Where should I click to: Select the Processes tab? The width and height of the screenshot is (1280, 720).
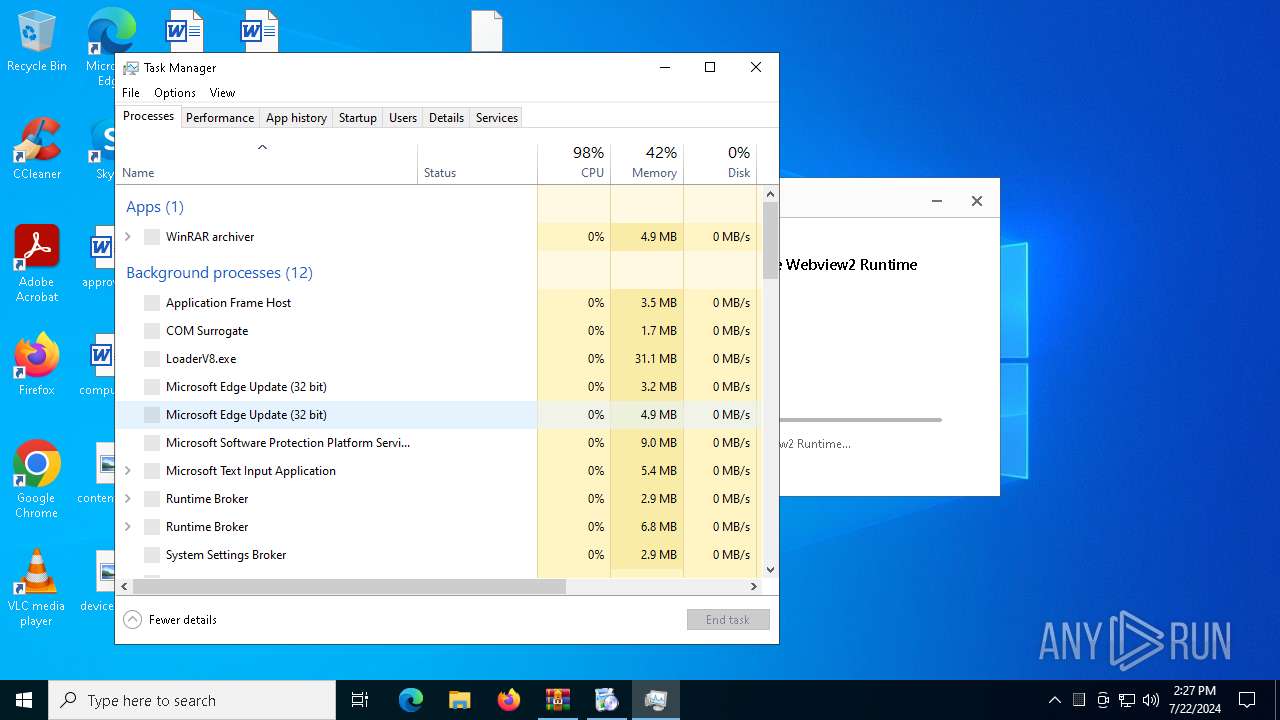point(148,116)
